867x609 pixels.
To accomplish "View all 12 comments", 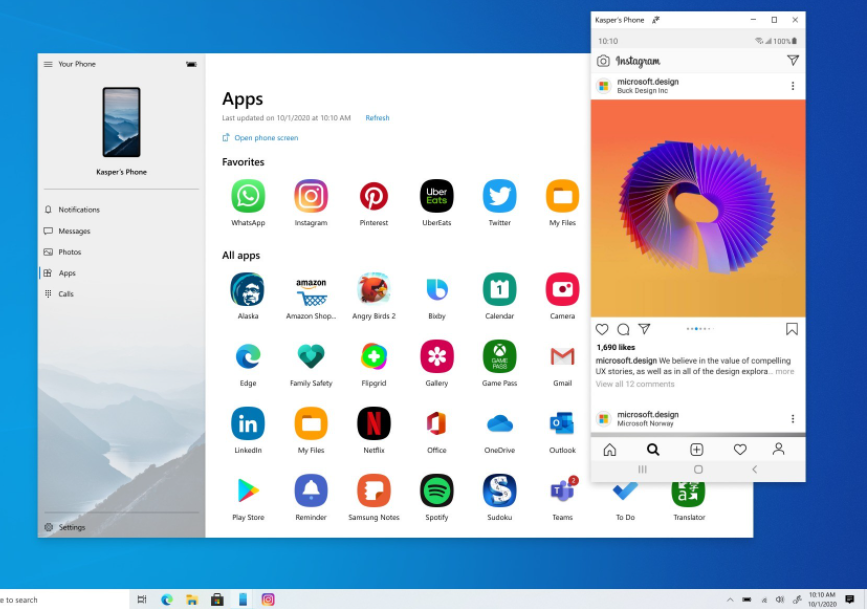I will pyautogui.click(x=635, y=384).
